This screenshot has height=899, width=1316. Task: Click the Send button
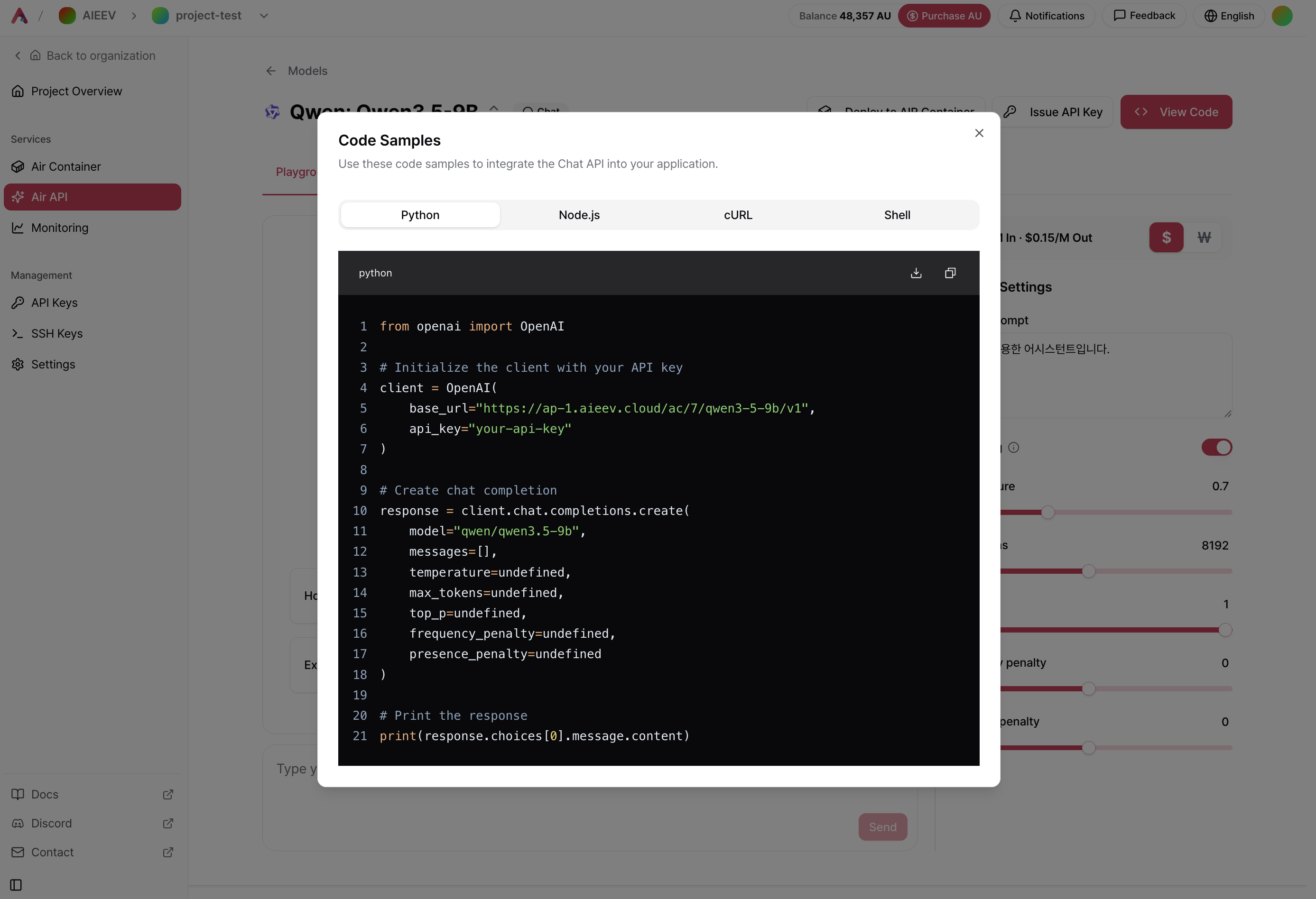[x=882, y=827]
